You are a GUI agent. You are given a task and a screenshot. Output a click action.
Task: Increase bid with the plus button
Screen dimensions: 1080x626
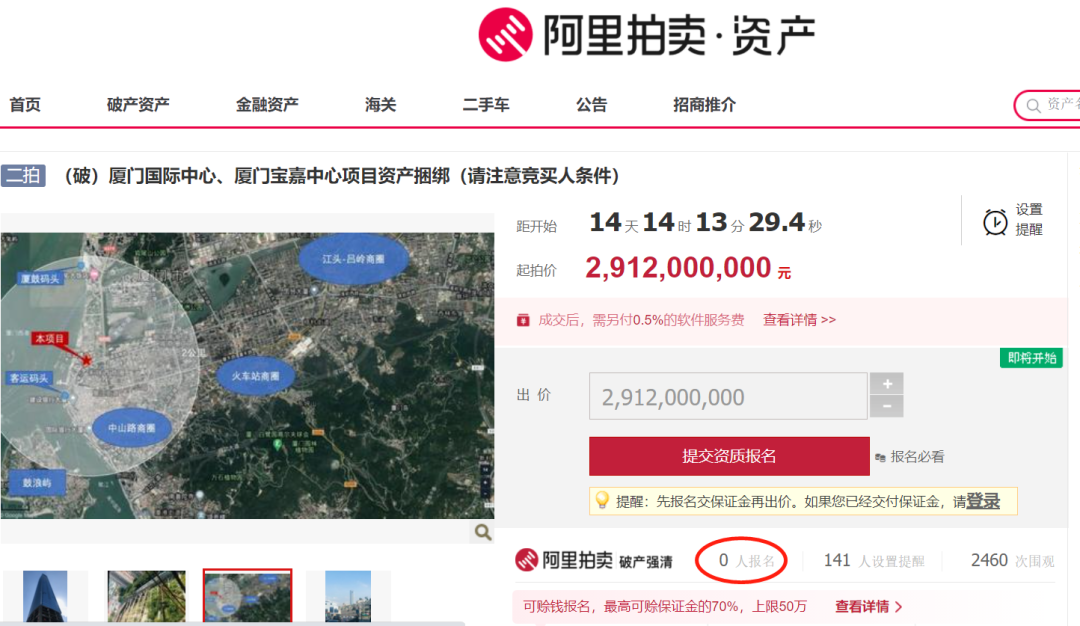[887, 384]
